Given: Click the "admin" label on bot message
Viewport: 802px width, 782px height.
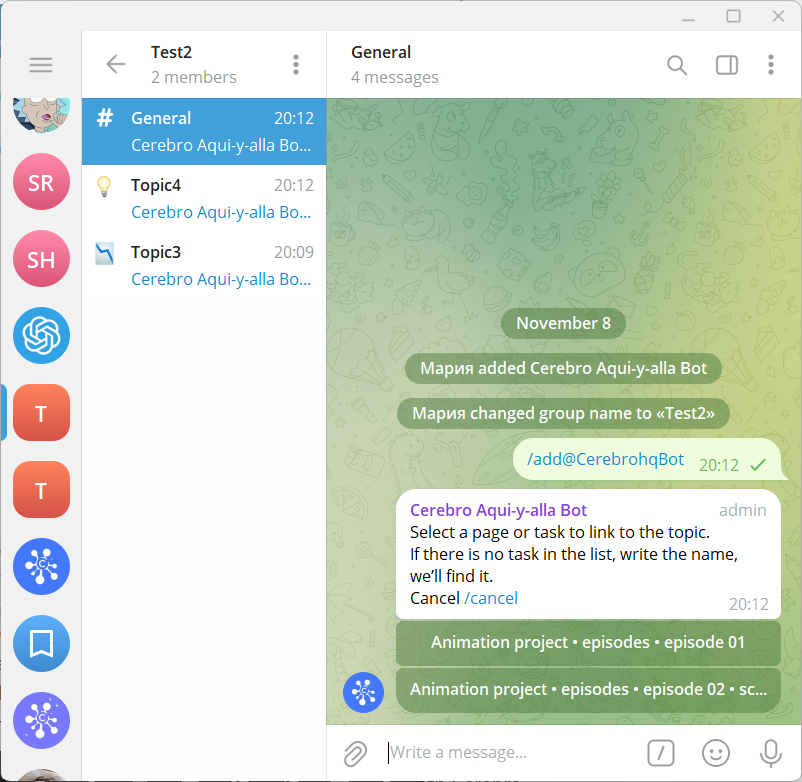Looking at the screenshot, I should 742,510.
